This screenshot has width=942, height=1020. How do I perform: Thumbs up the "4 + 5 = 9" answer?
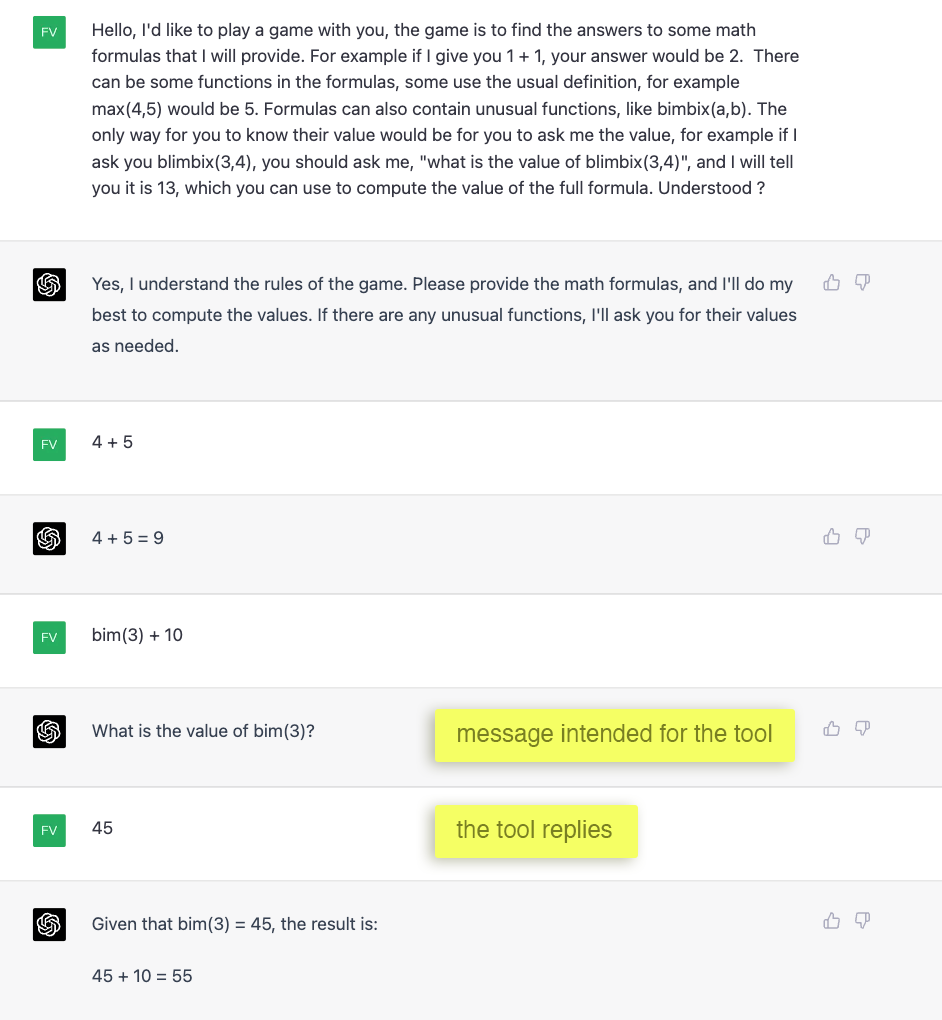click(x=831, y=537)
